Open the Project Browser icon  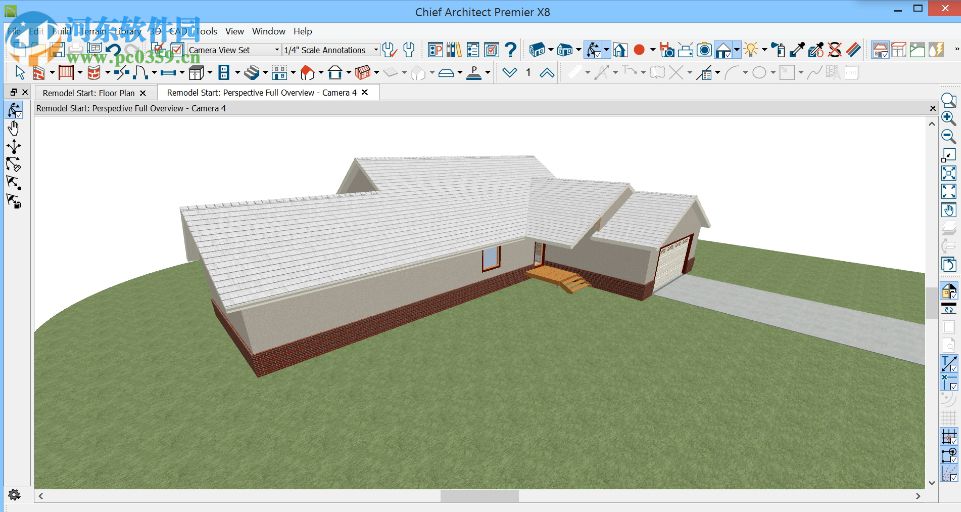[435, 50]
